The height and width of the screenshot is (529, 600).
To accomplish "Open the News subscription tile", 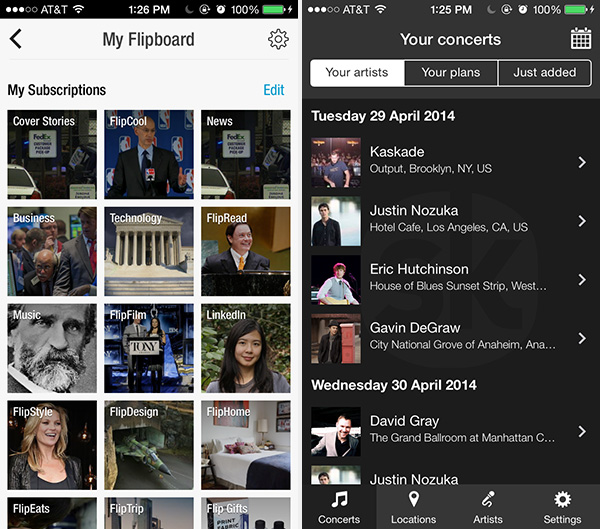I will (246, 155).
